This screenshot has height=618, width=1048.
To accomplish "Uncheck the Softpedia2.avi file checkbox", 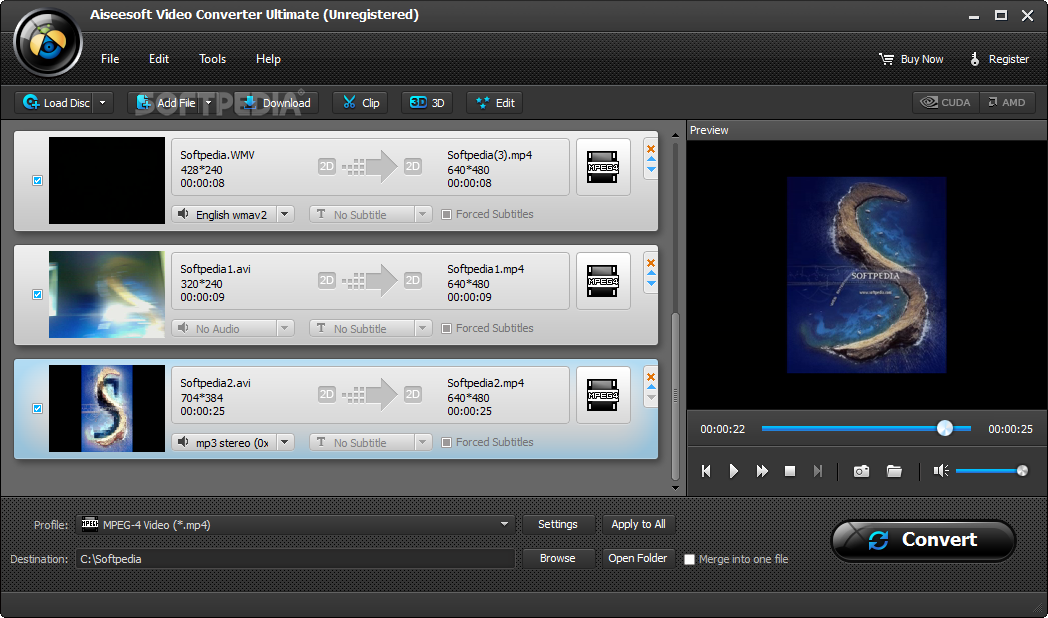I will pyautogui.click(x=37, y=408).
